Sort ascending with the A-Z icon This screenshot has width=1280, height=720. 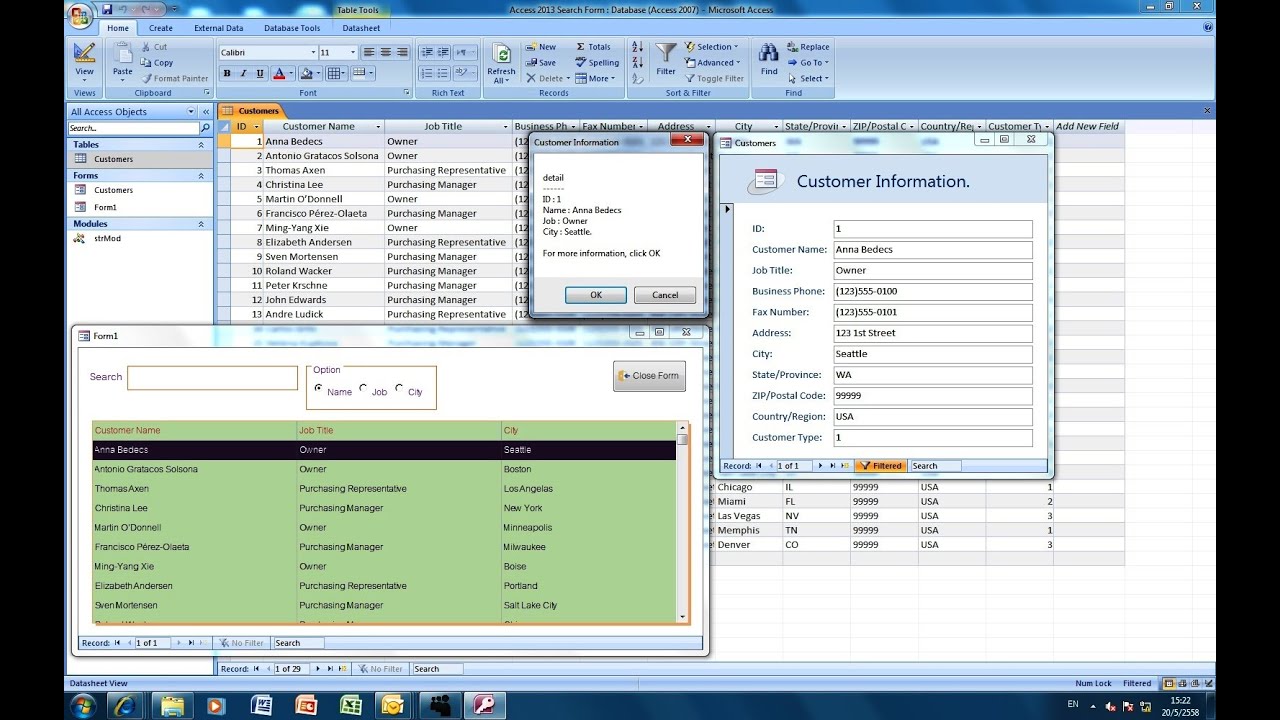coord(637,47)
